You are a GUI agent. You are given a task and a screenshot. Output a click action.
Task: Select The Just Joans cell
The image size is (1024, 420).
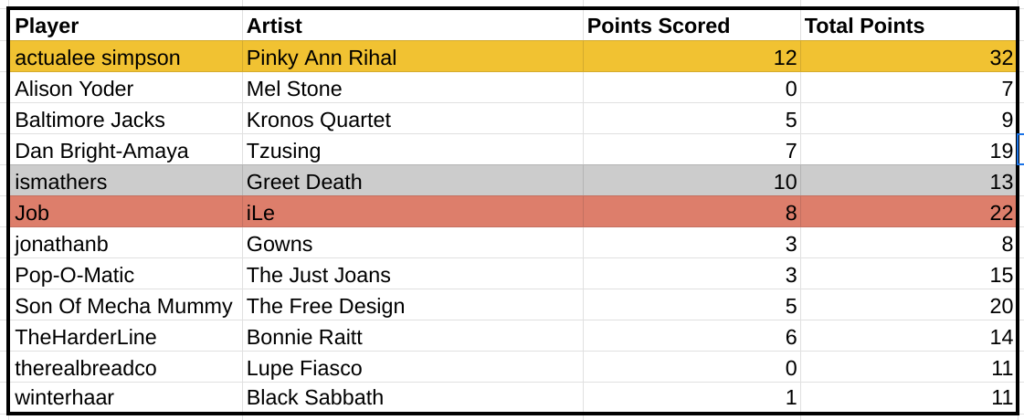[x=411, y=275]
